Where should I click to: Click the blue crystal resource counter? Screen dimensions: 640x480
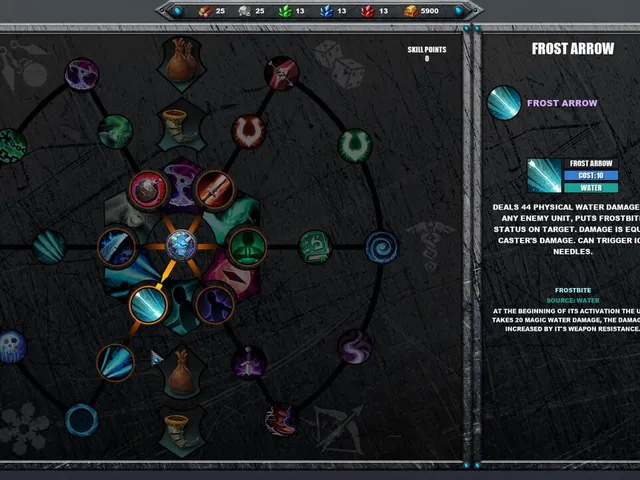(333, 11)
